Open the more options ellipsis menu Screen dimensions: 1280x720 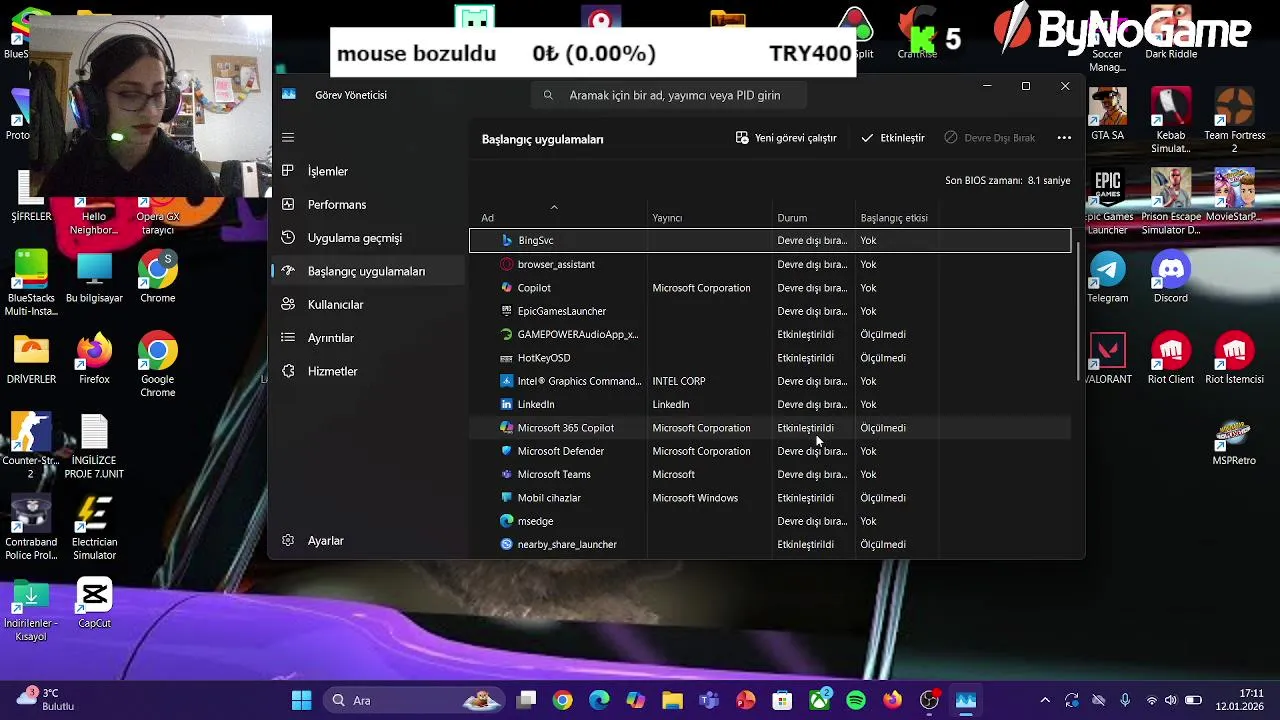click(x=1064, y=138)
